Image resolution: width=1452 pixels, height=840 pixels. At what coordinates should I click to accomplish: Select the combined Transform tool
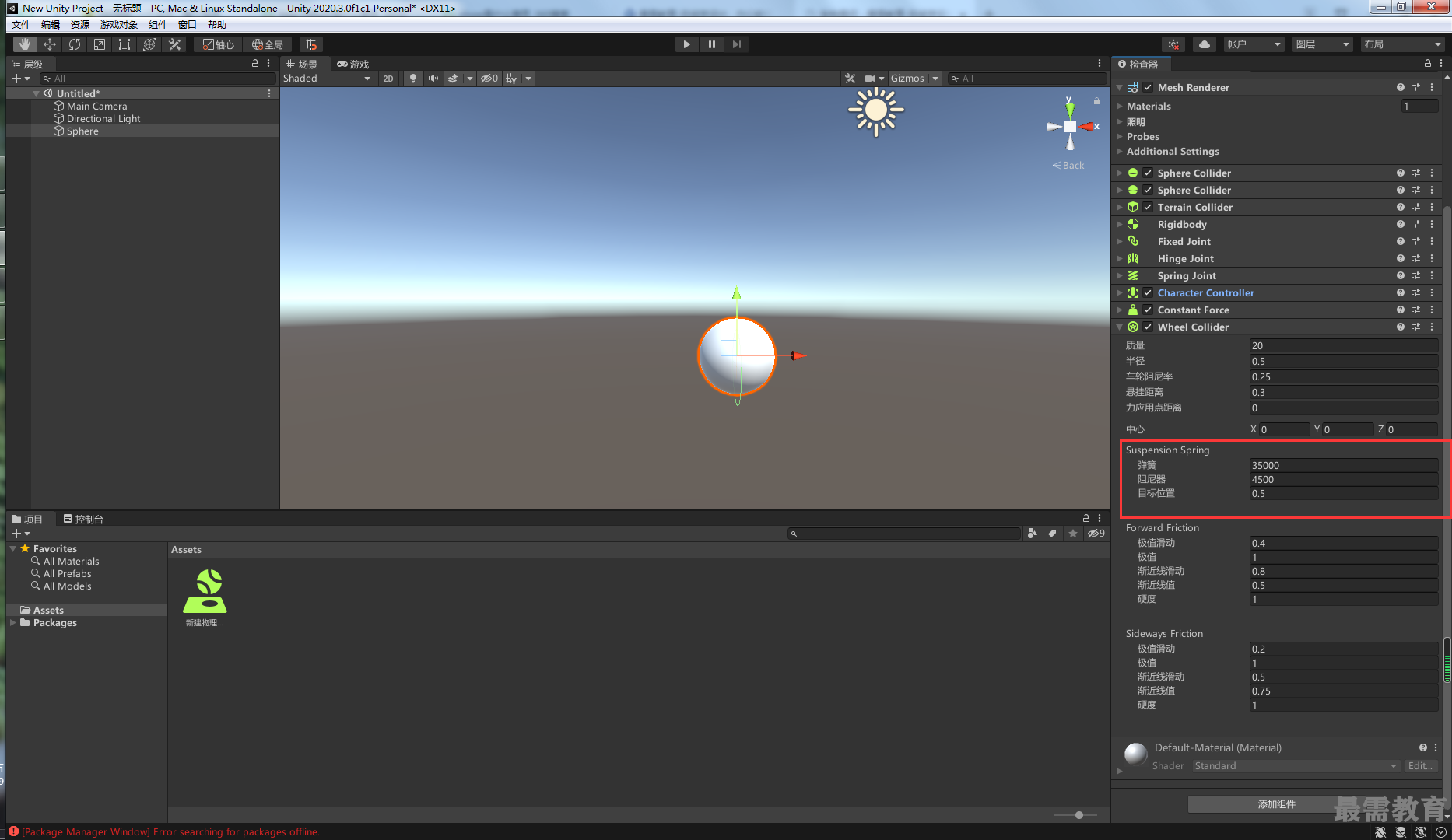pyautogui.click(x=149, y=44)
